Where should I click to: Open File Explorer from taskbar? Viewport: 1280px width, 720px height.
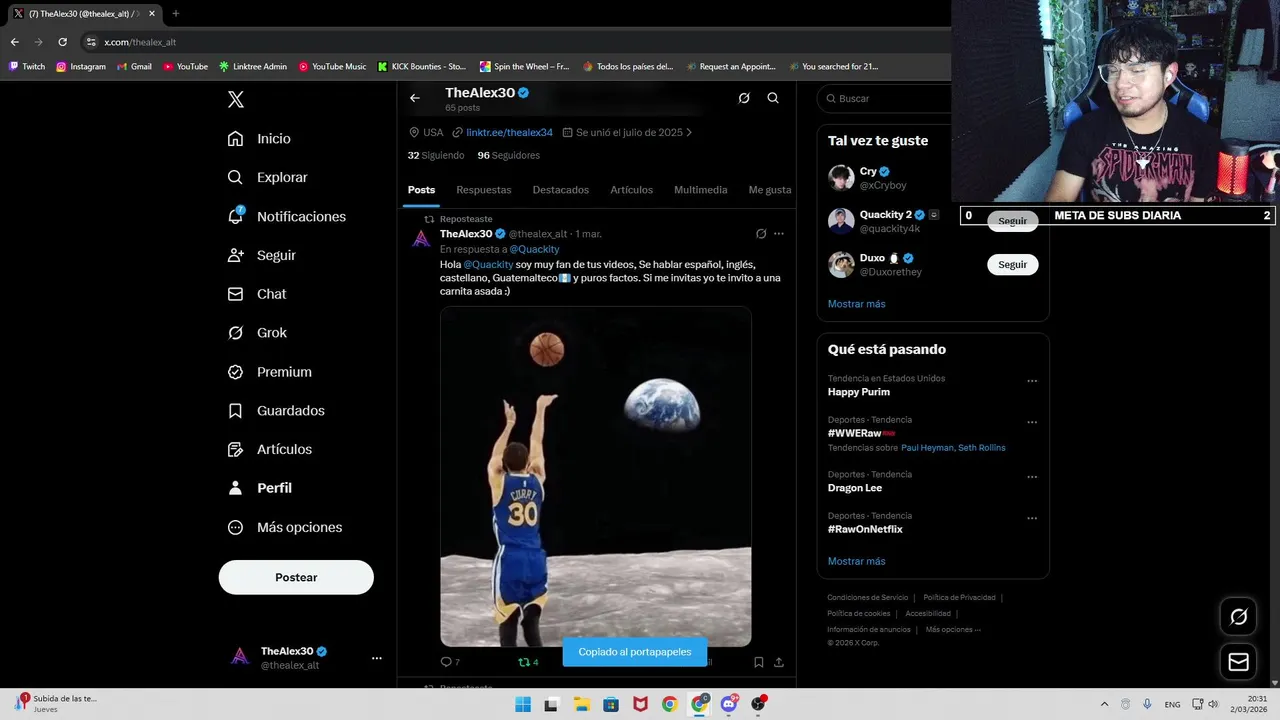click(582, 704)
